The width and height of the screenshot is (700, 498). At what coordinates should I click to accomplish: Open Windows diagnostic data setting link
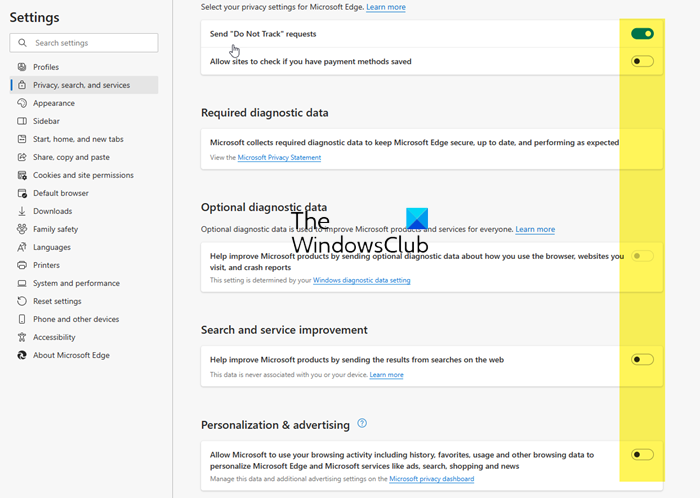tap(361, 280)
